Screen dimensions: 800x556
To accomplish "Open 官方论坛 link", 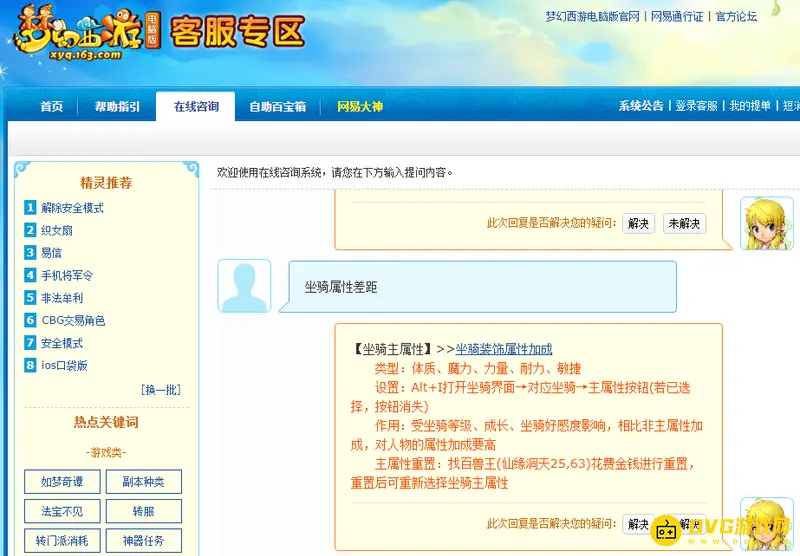I will pos(736,17).
